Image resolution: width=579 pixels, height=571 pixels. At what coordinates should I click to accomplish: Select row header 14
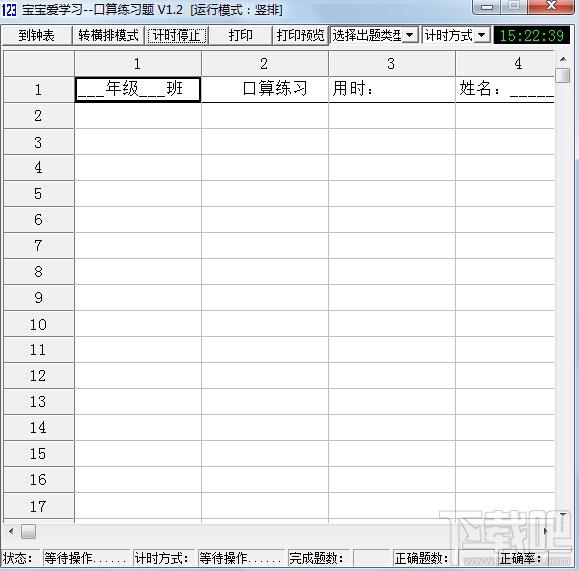click(x=38, y=428)
